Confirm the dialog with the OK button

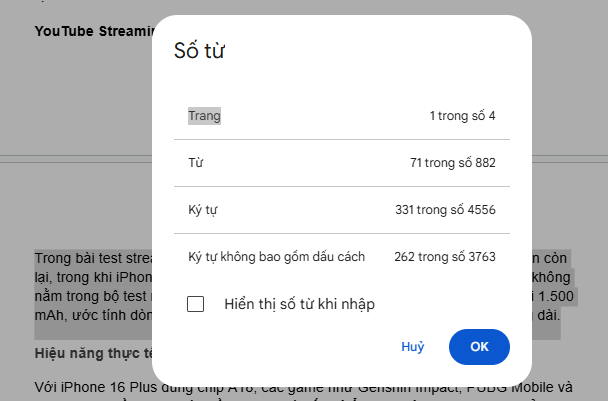(479, 346)
